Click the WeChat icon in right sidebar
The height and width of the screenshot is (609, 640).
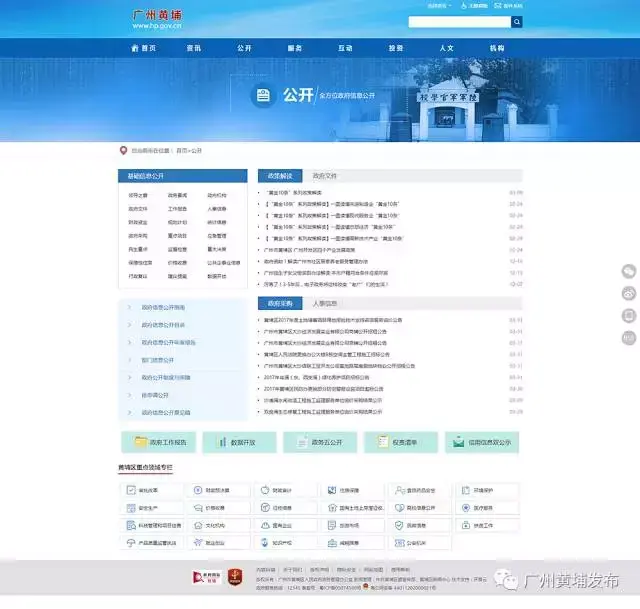629,271
